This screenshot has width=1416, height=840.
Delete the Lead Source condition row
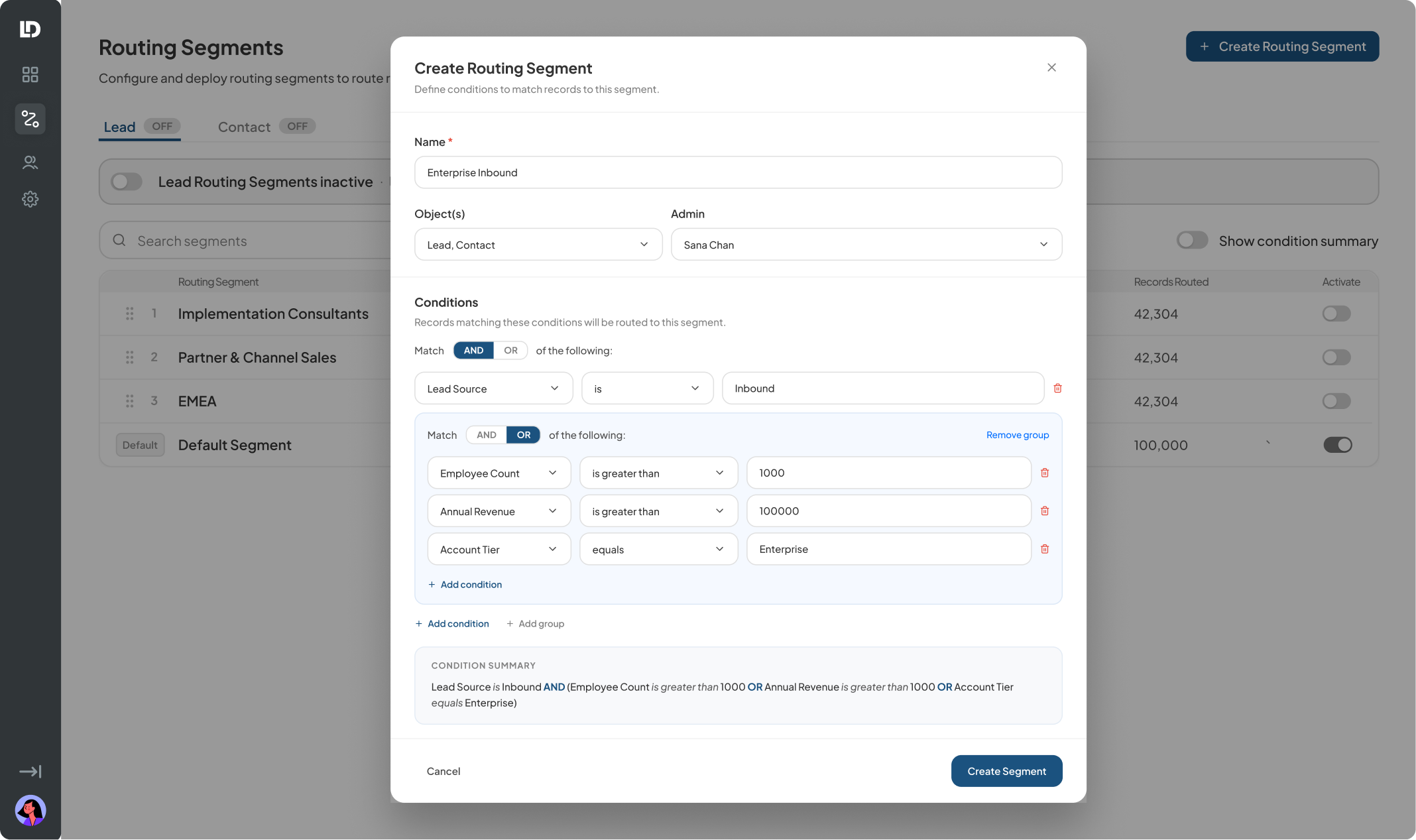click(1057, 388)
